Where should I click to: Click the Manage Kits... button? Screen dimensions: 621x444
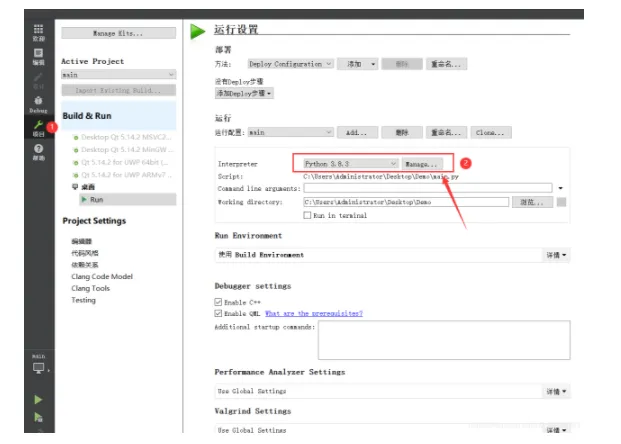click(118, 33)
